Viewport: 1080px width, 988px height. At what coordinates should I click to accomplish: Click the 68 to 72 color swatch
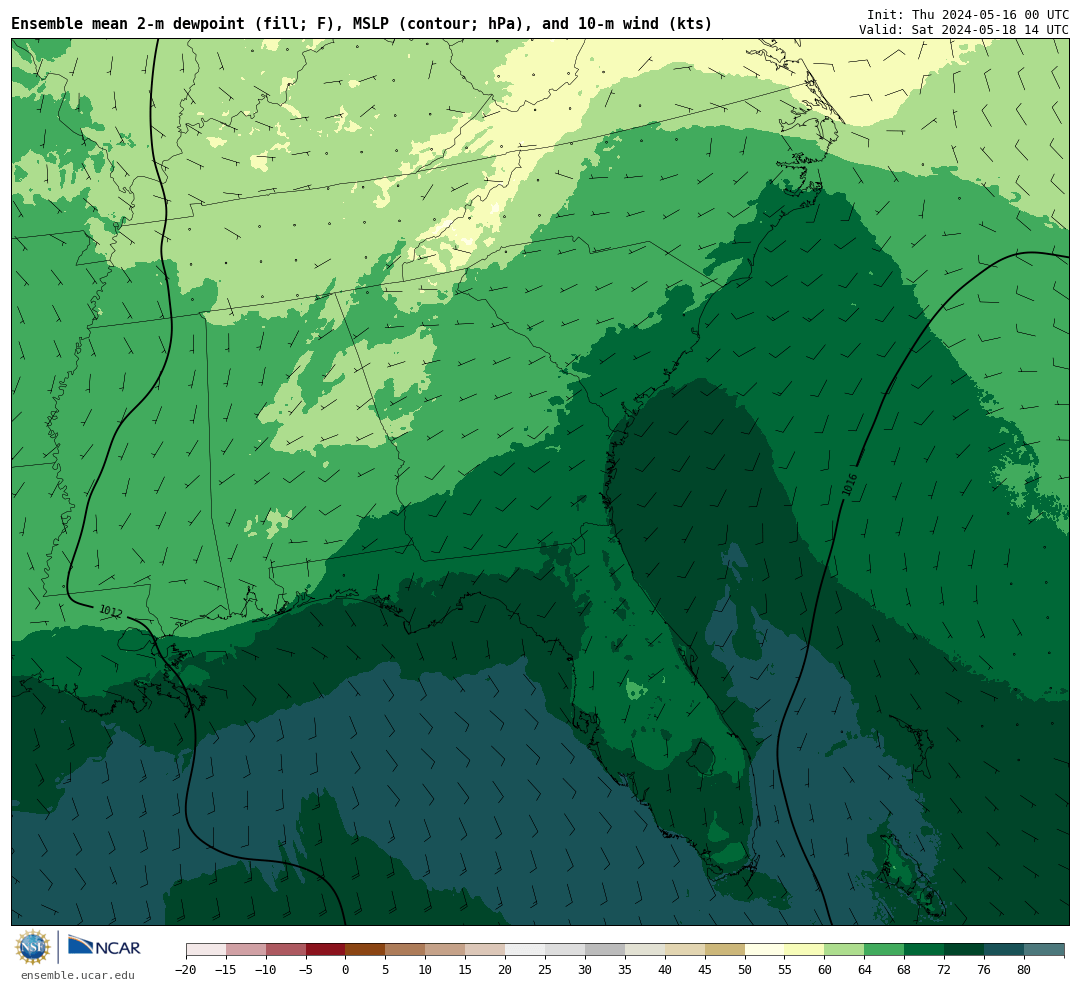925,950
